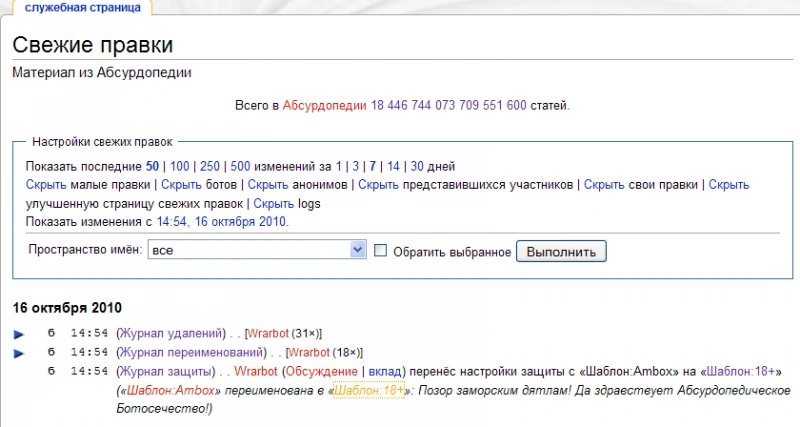Open the Пространство имён dropdown

257,250
